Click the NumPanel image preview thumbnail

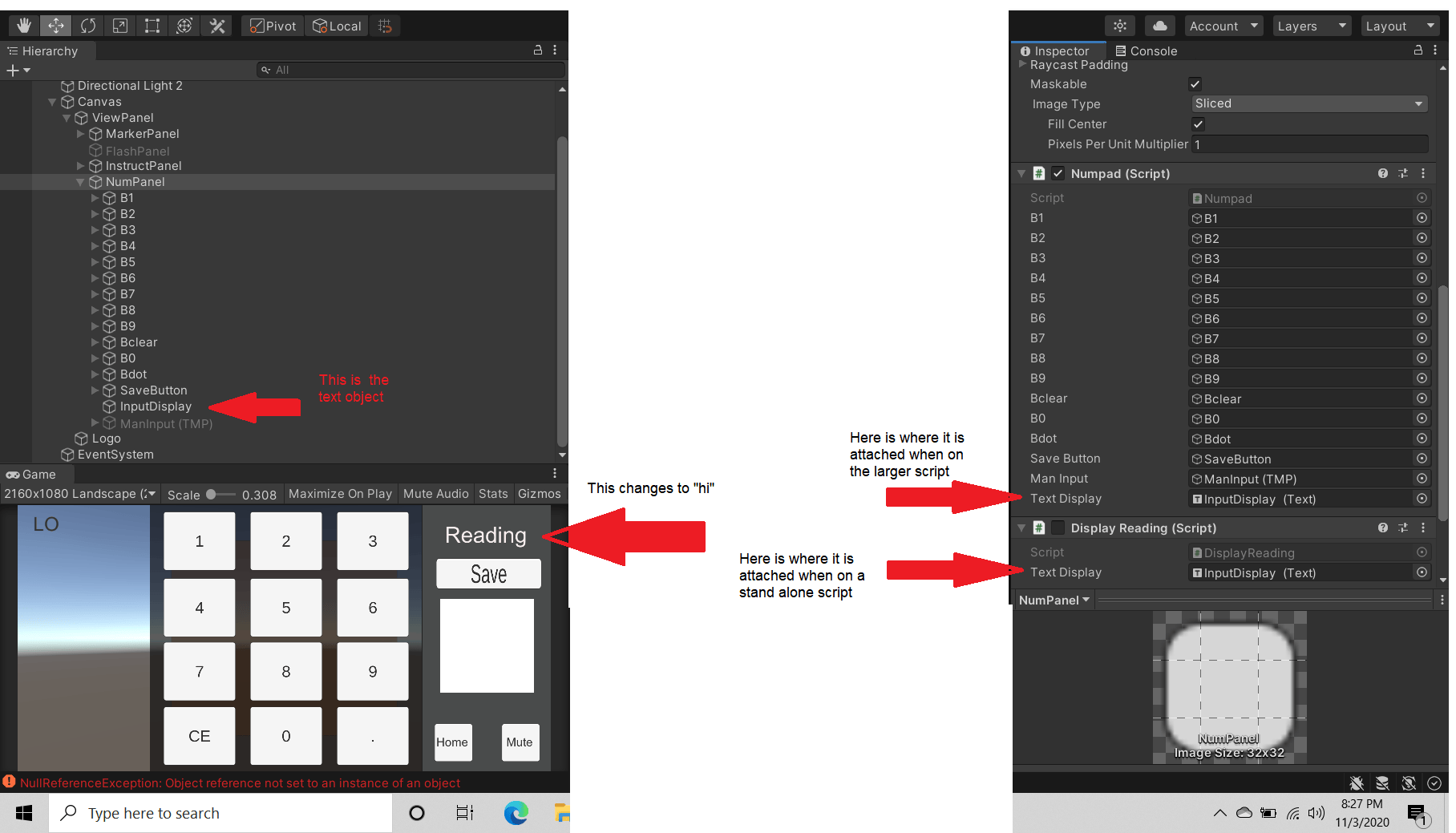pyautogui.click(x=1230, y=687)
